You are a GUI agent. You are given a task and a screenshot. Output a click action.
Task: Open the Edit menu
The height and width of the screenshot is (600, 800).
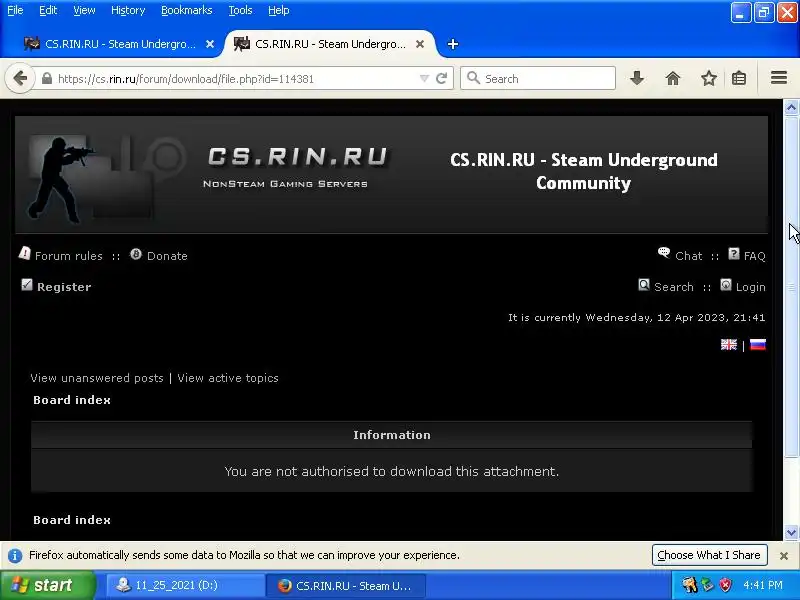48,10
